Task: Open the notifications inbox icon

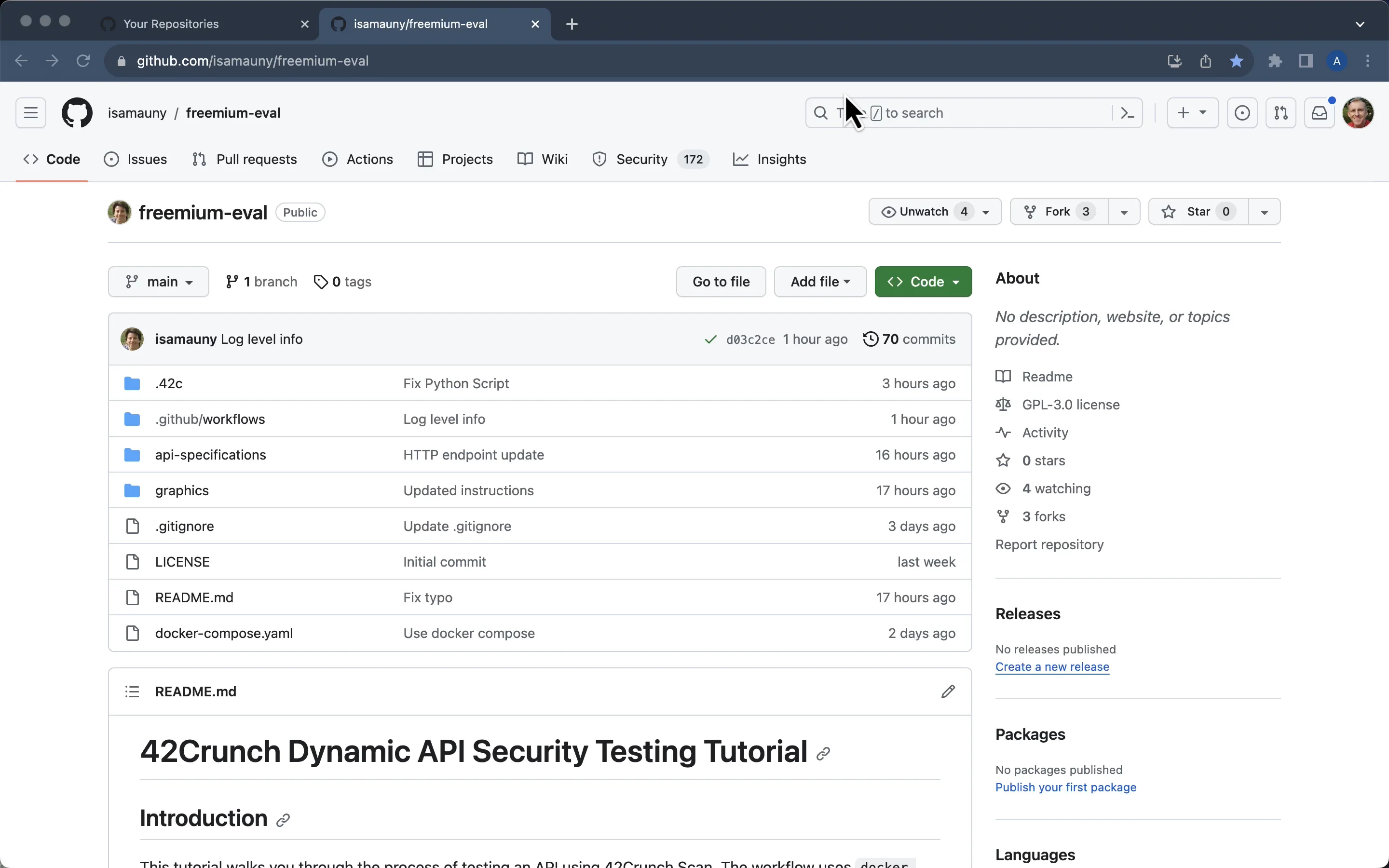Action: (x=1319, y=113)
